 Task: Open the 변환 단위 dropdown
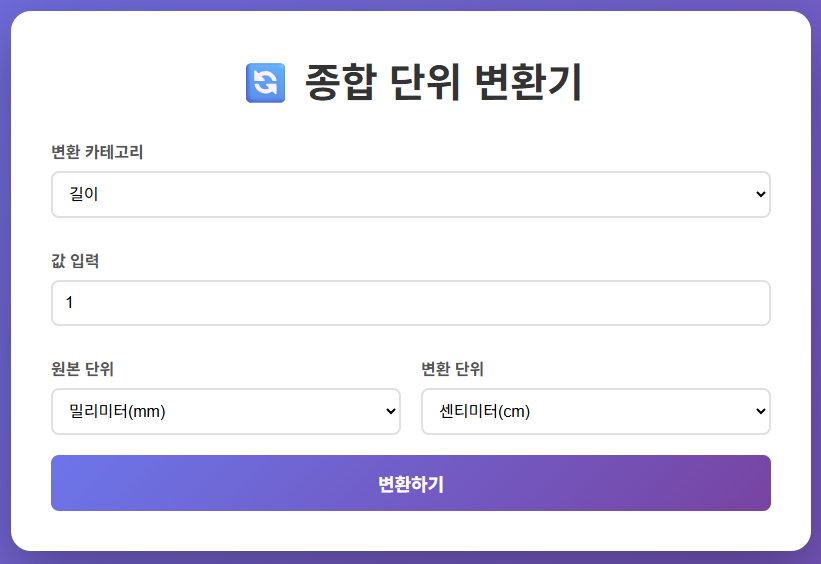click(595, 411)
